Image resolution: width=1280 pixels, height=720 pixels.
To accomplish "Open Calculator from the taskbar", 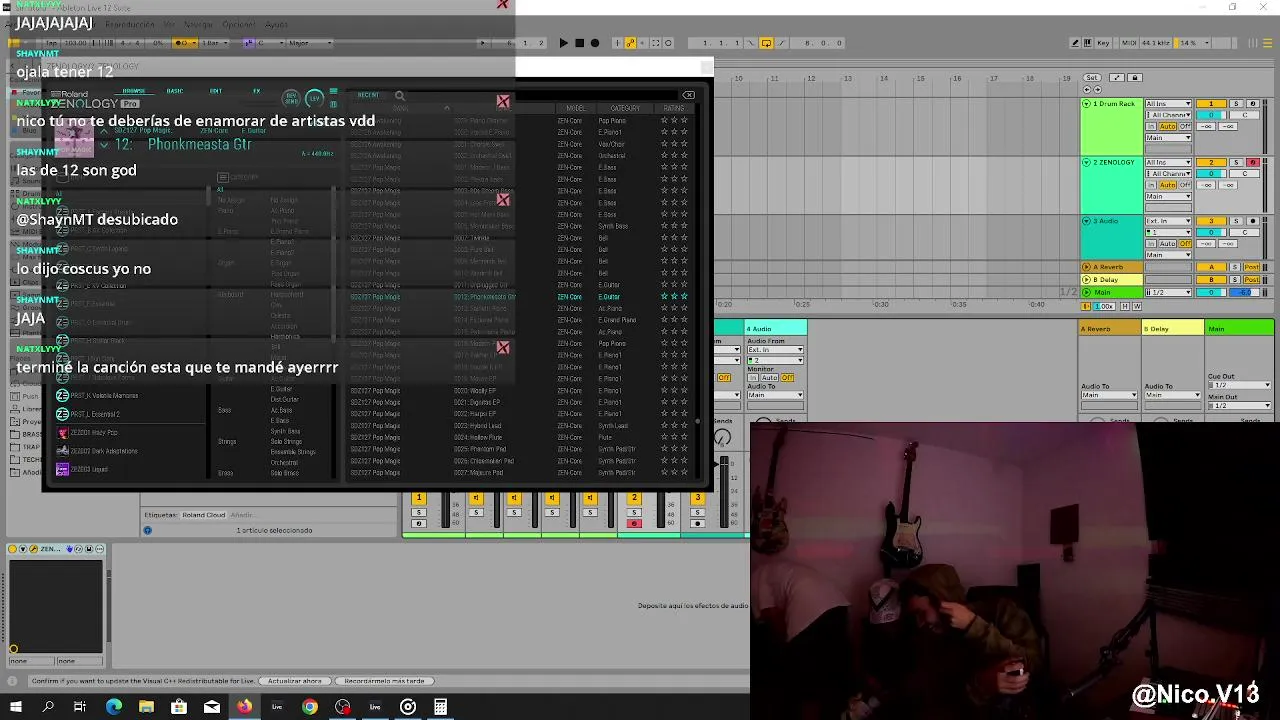I will tap(440, 707).
